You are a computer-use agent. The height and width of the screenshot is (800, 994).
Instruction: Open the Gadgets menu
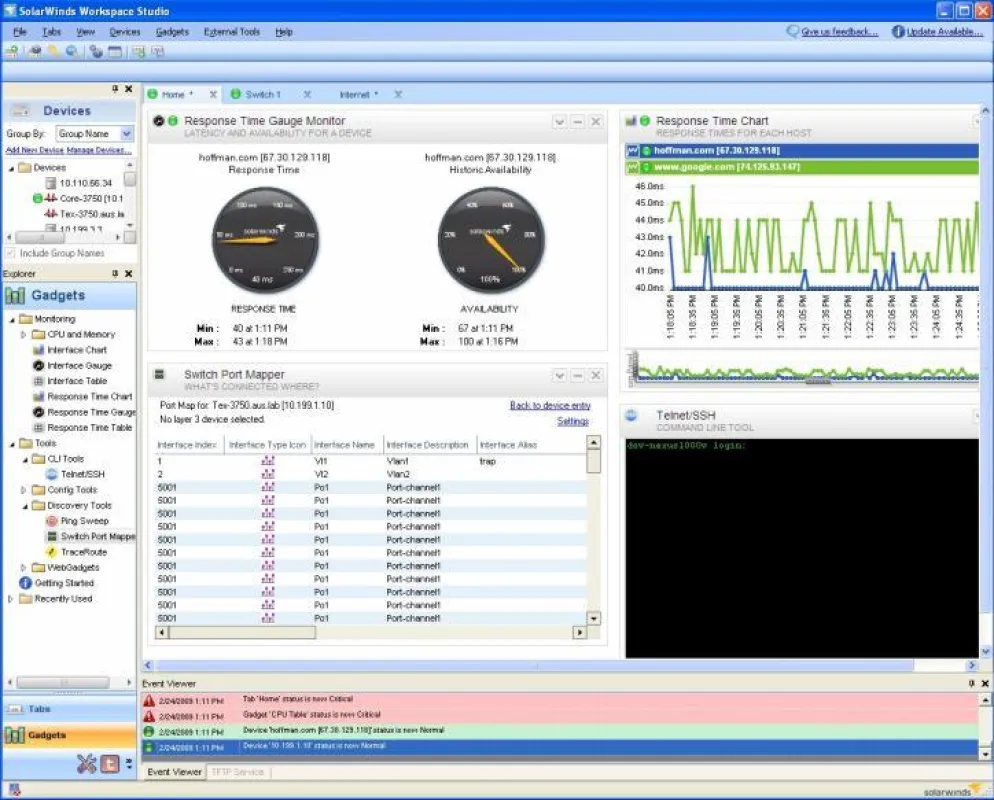point(172,32)
